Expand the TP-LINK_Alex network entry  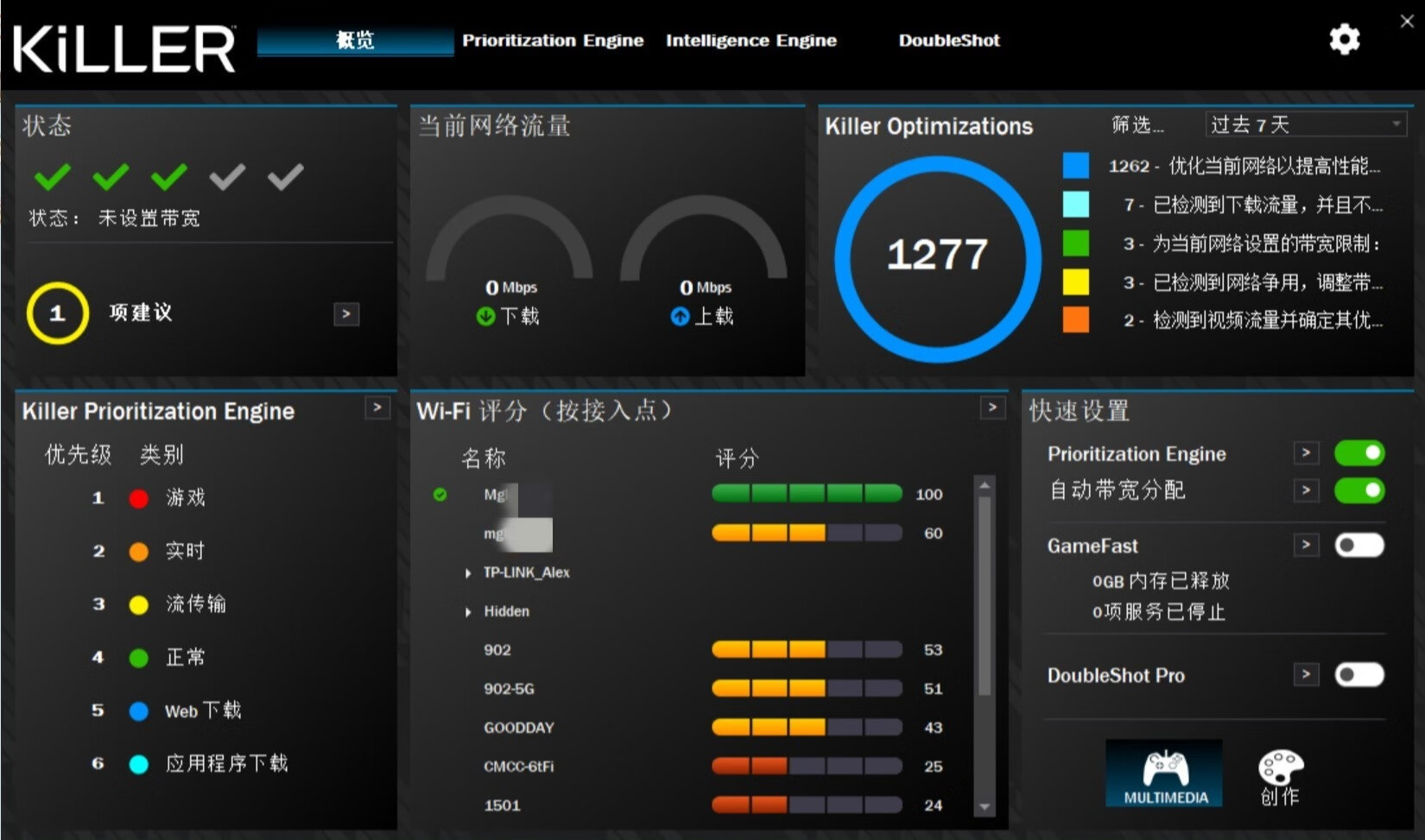click(467, 572)
